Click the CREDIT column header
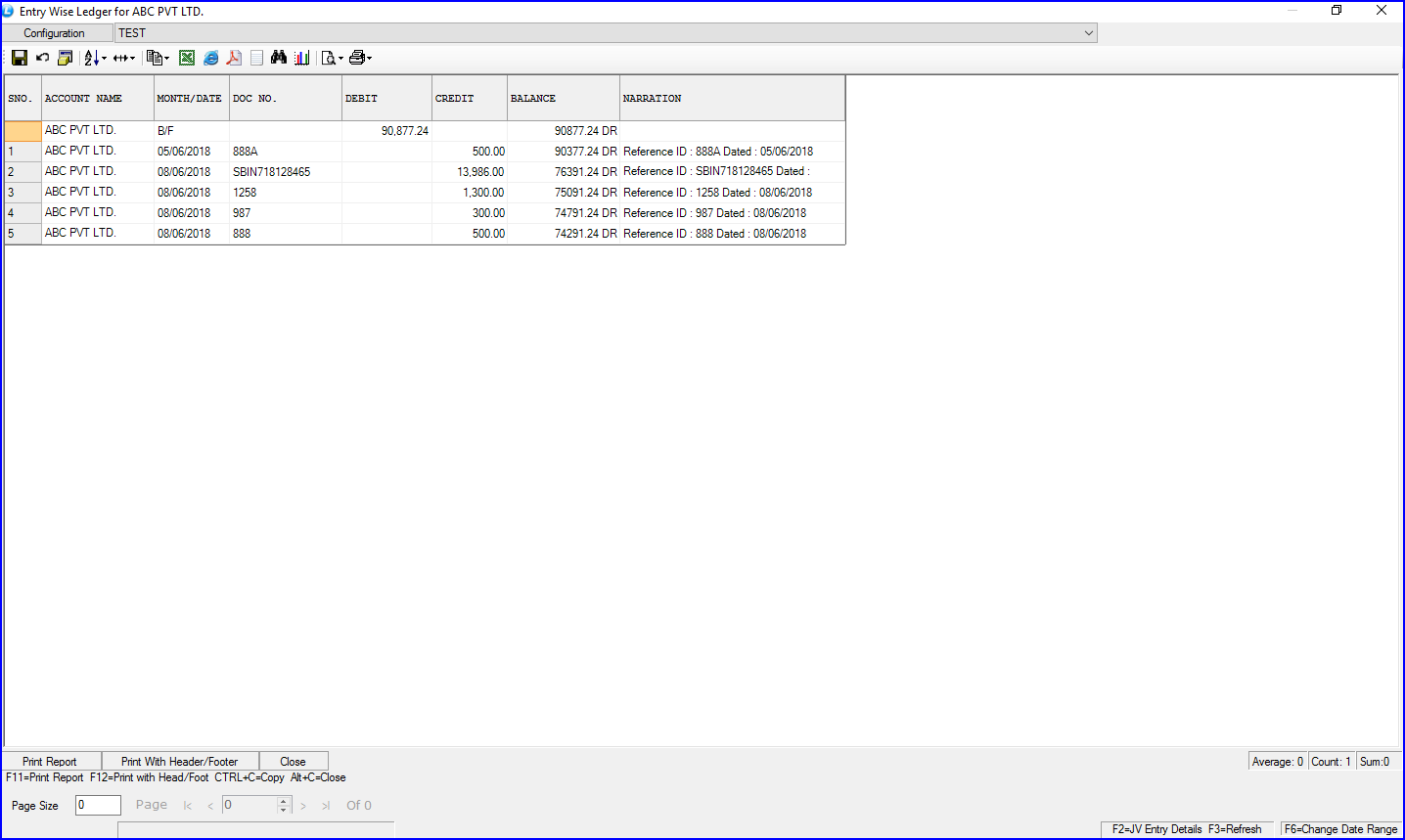Image resolution: width=1405 pixels, height=840 pixels. click(470, 98)
